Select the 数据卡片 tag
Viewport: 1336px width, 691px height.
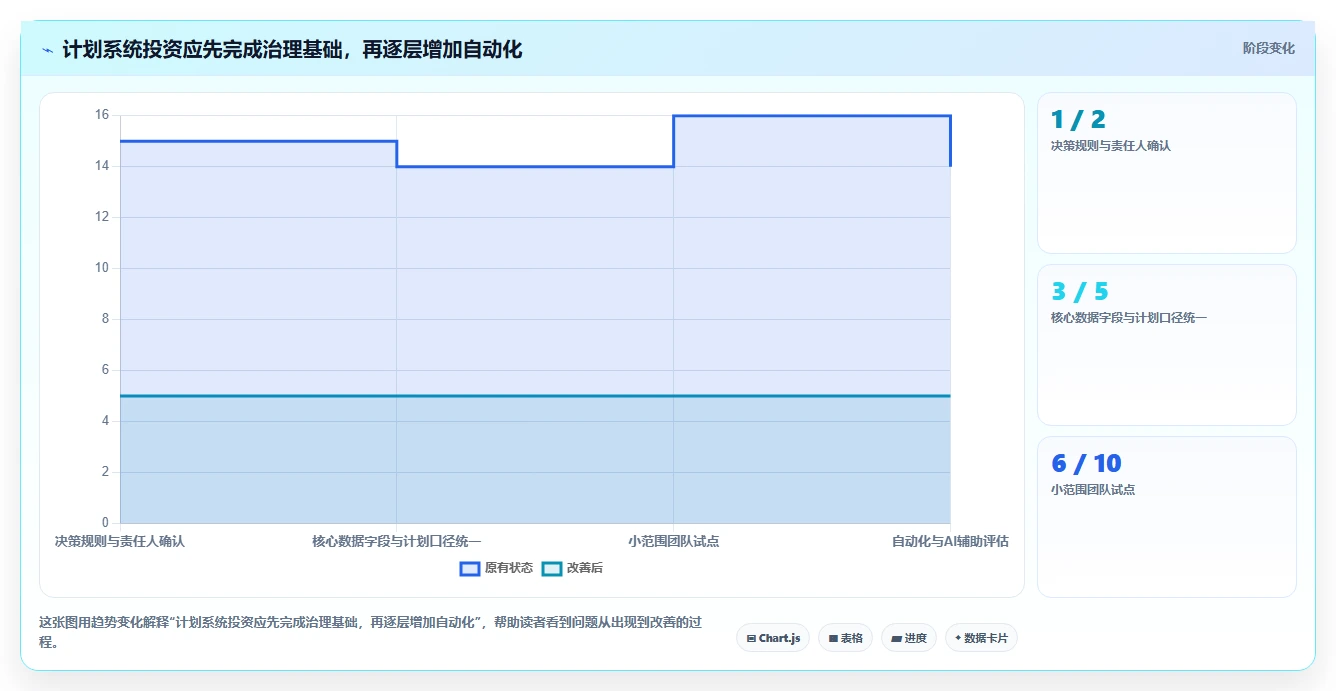click(981, 638)
